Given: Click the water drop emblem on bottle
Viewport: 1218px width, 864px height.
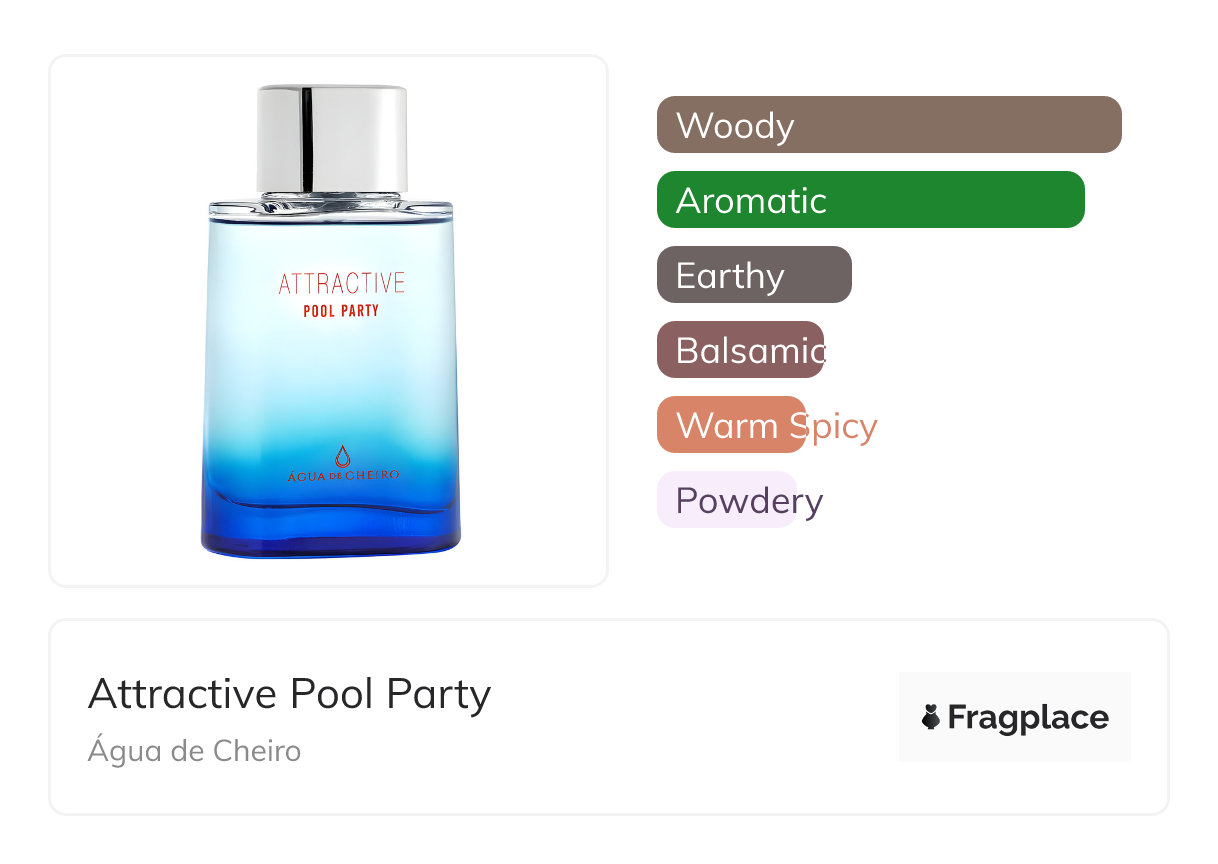Looking at the screenshot, I should (x=343, y=456).
